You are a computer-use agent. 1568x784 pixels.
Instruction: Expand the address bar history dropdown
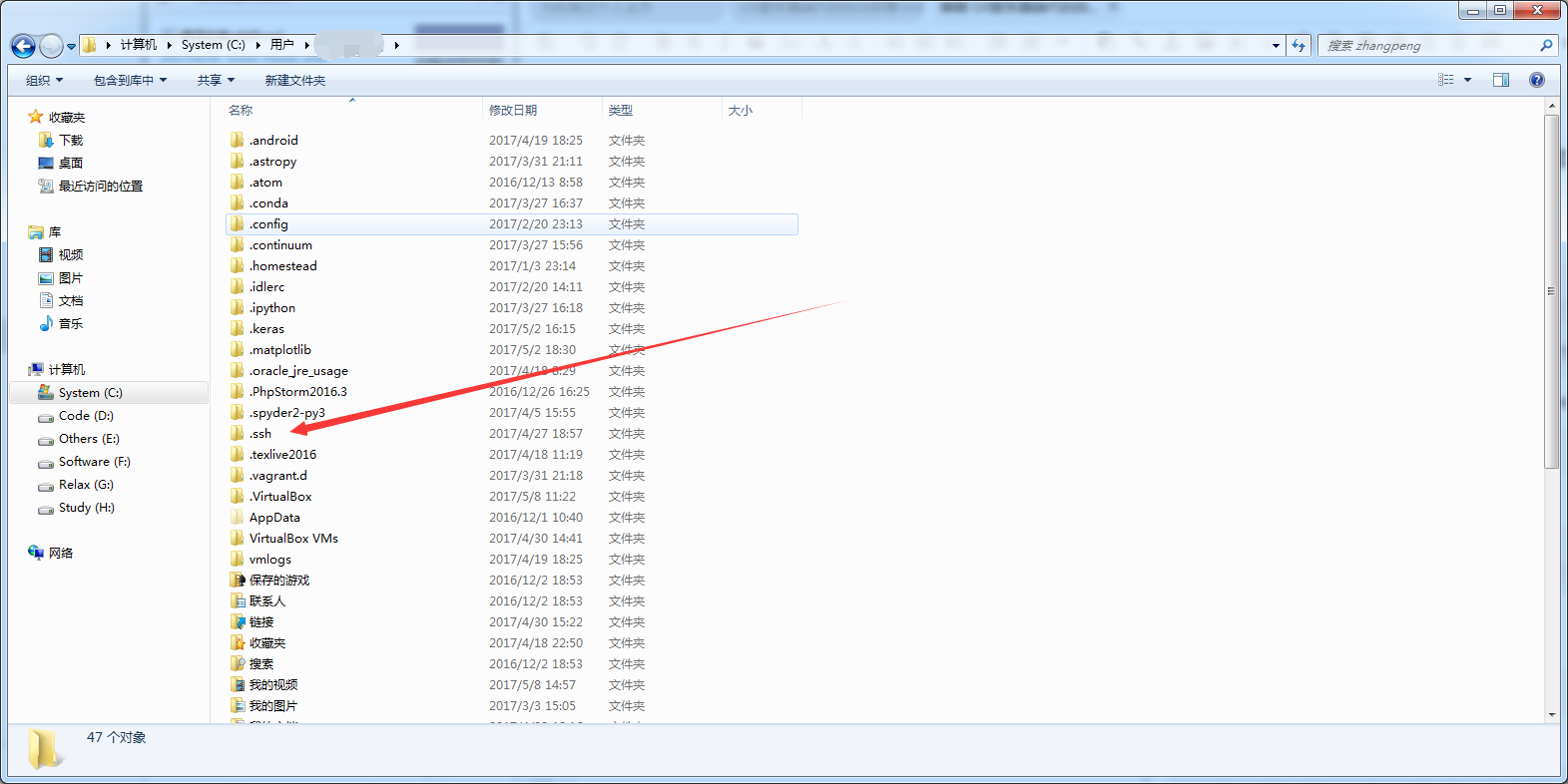pos(1276,46)
